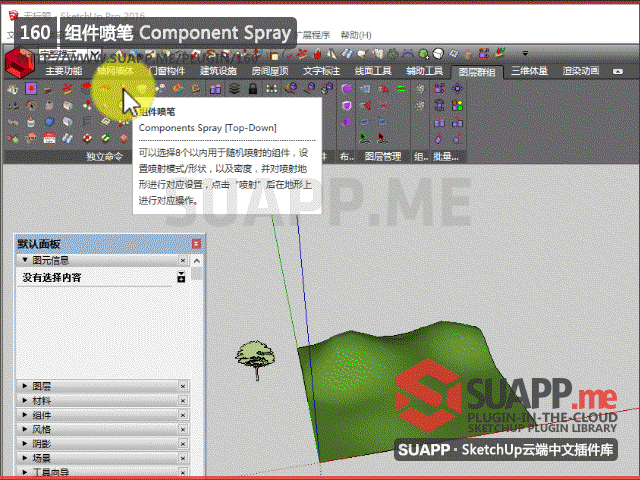Click the entity info details toggle icon

[x=181, y=277]
